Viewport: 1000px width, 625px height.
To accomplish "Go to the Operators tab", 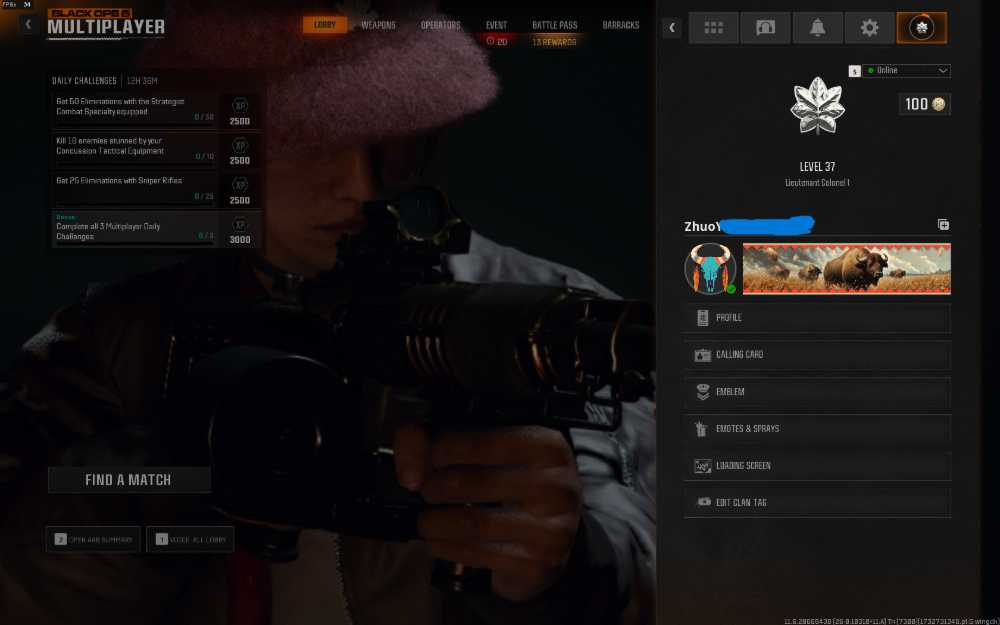I will point(440,25).
